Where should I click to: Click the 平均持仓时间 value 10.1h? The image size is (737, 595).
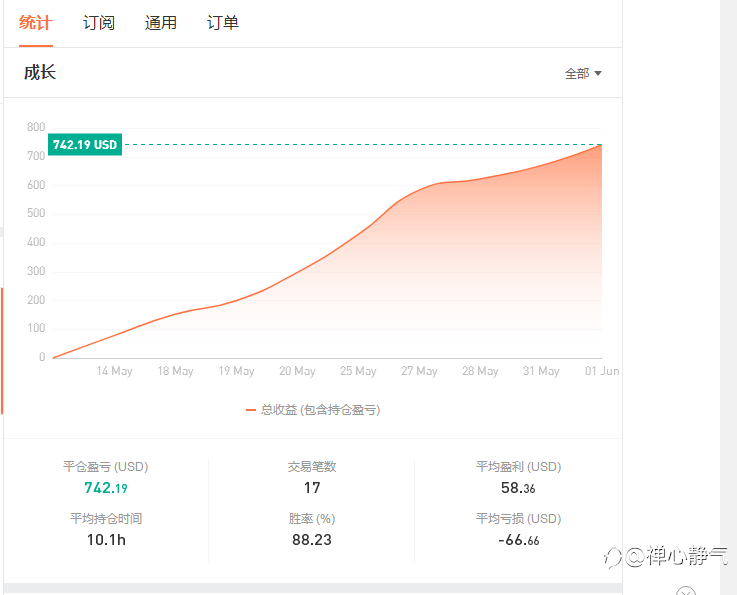pos(106,540)
